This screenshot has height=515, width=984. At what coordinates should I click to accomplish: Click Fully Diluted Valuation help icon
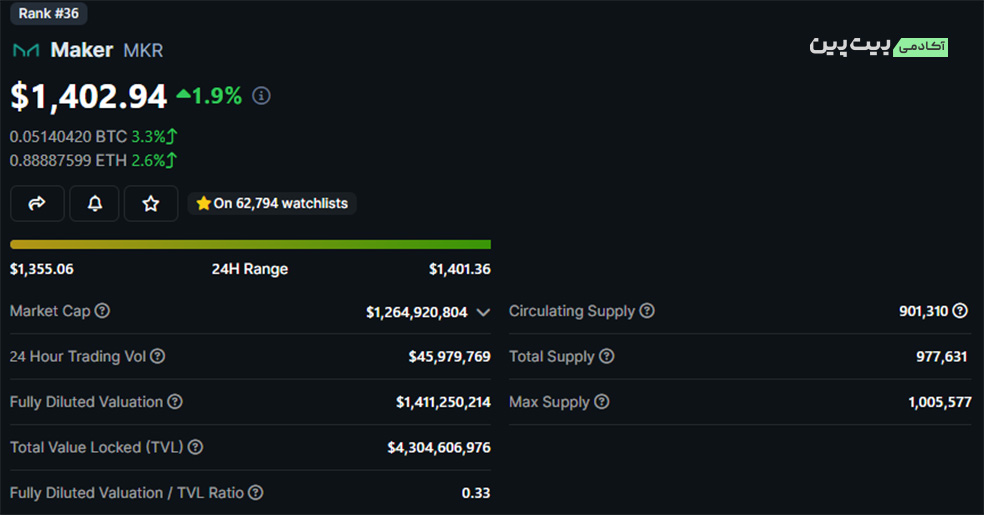pos(175,401)
